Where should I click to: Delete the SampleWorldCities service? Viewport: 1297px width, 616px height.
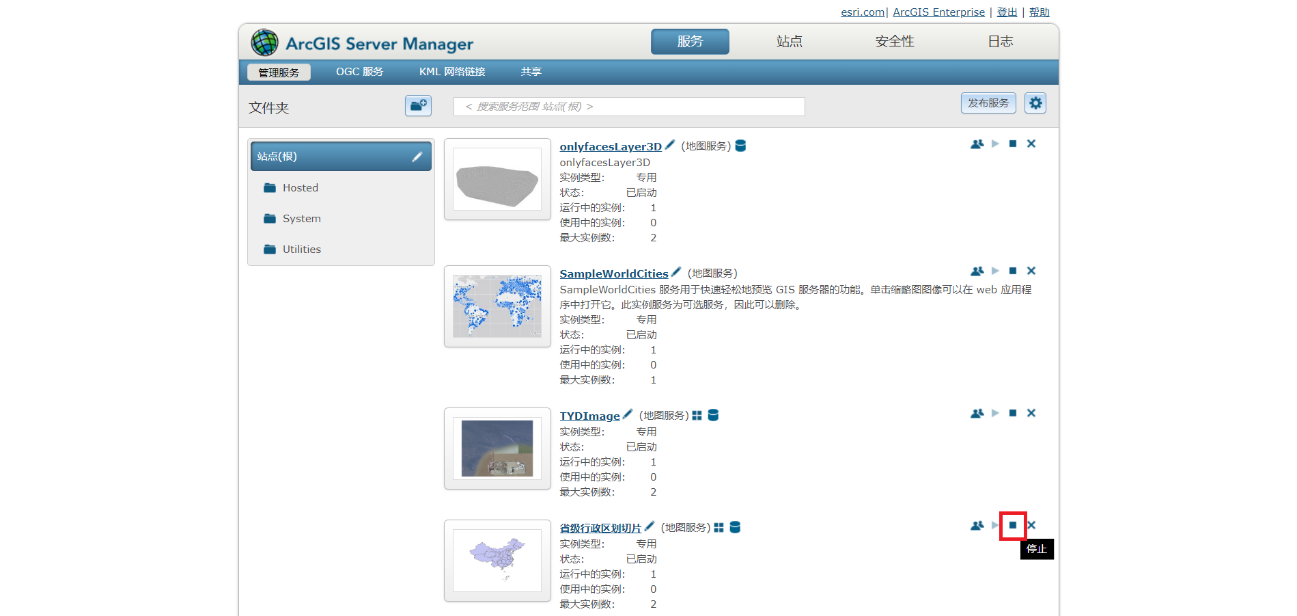pyautogui.click(x=1031, y=271)
